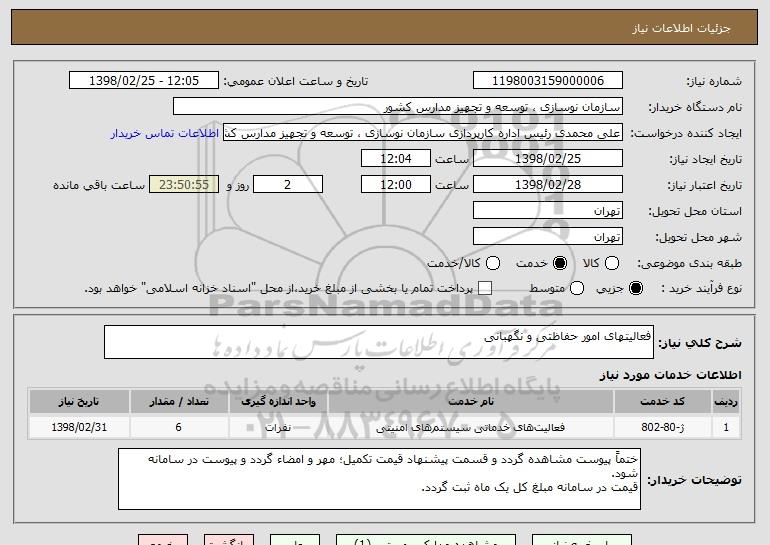Click the کد خدمت column header
This screenshot has height=545, width=770.
tap(662, 402)
